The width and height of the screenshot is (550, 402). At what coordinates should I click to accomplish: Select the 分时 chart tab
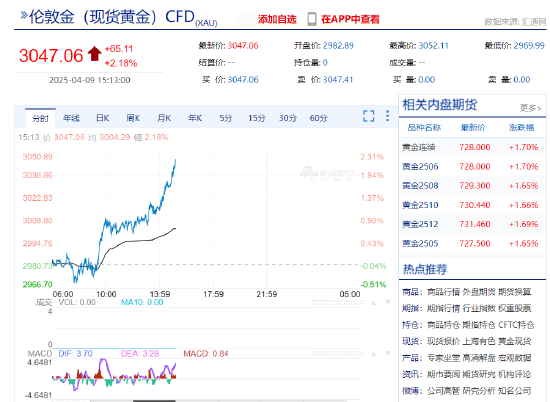[x=40, y=118]
